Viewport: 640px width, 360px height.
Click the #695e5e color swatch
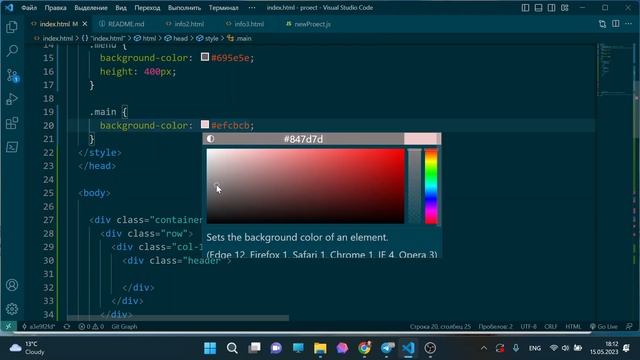[x=205, y=57]
